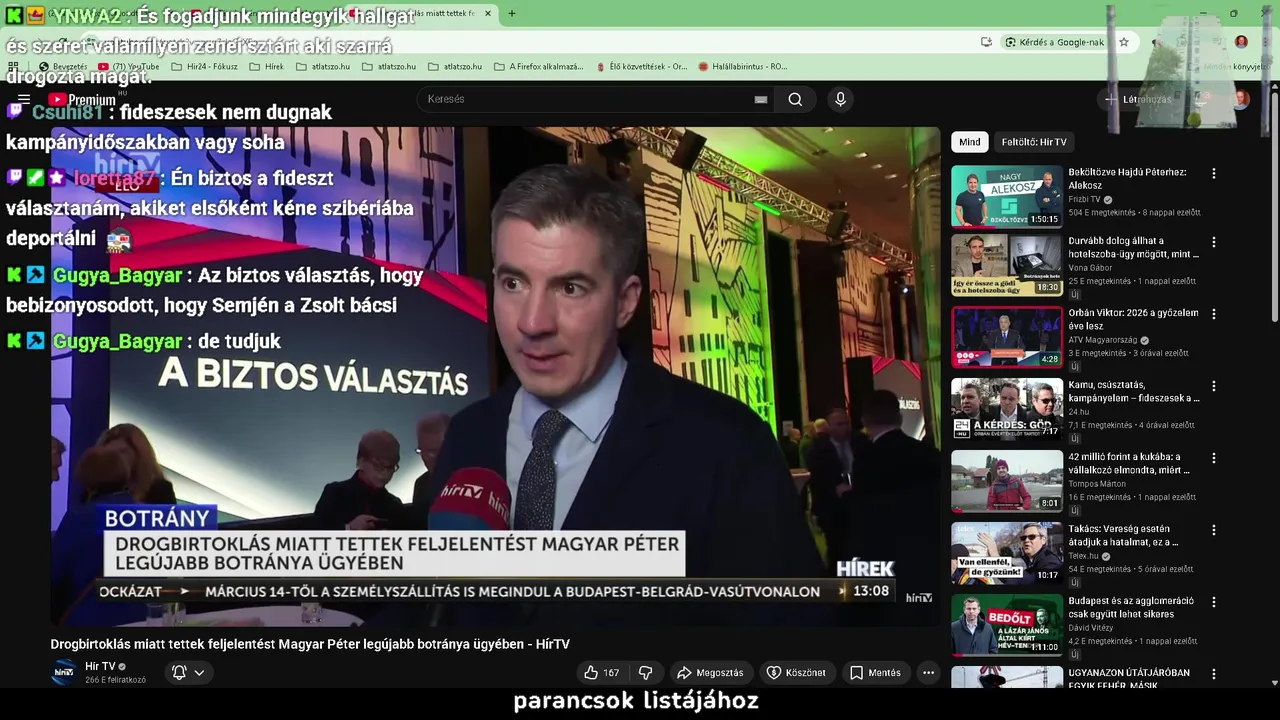Open the Élő közvetítések bookmark
Viewport: 1280px width, 720px height.
click(x=641, y=66)
